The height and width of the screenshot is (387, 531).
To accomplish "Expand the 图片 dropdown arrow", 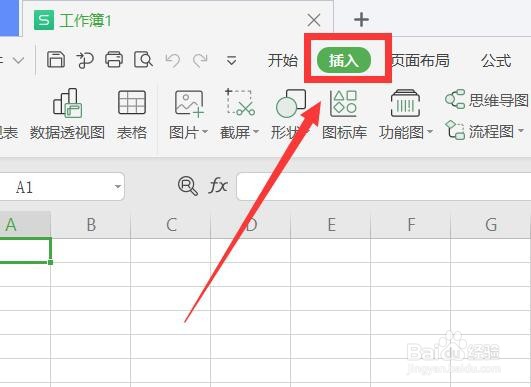I will coord(205,131).
